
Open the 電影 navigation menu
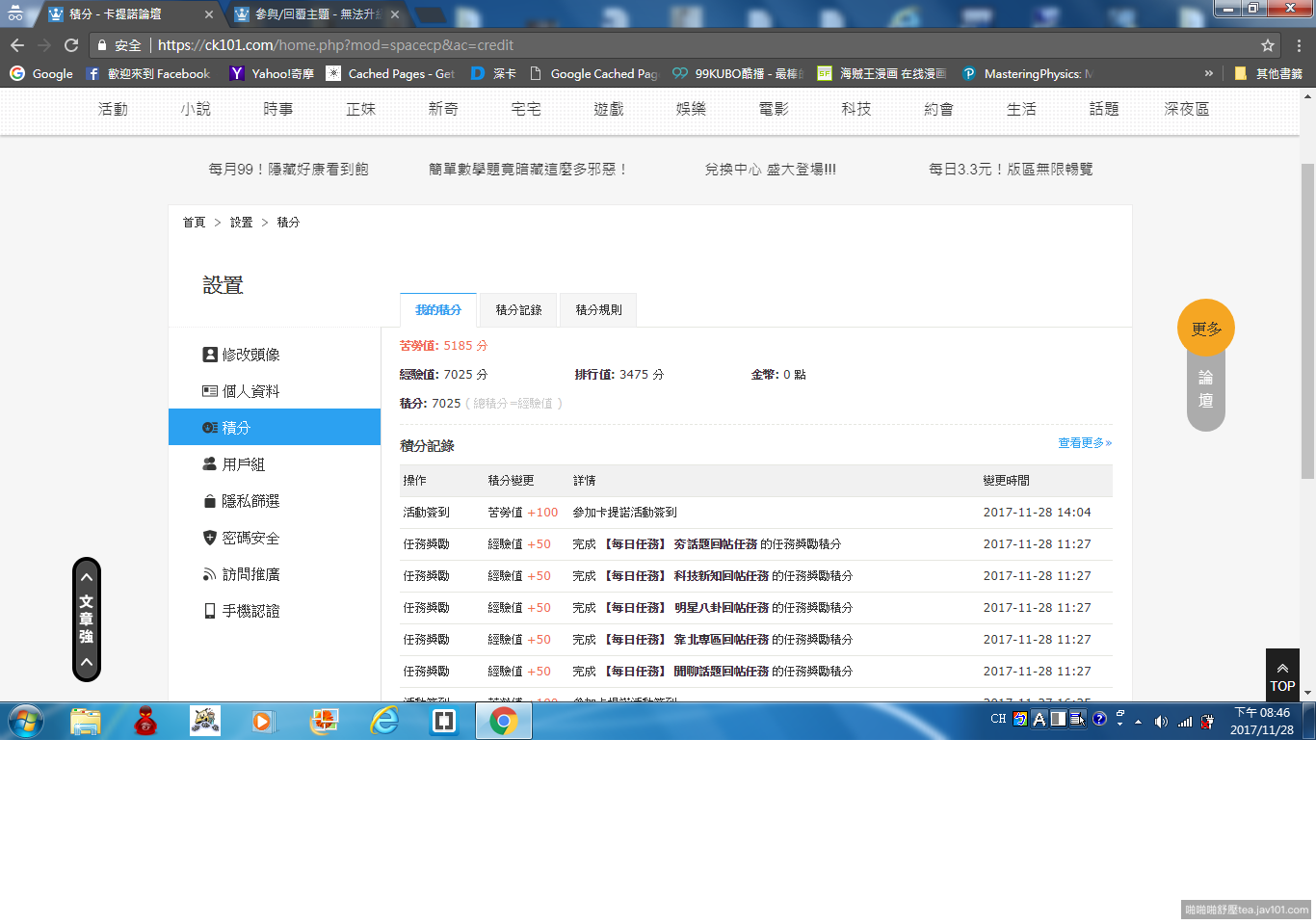click(x=774, y=109)
